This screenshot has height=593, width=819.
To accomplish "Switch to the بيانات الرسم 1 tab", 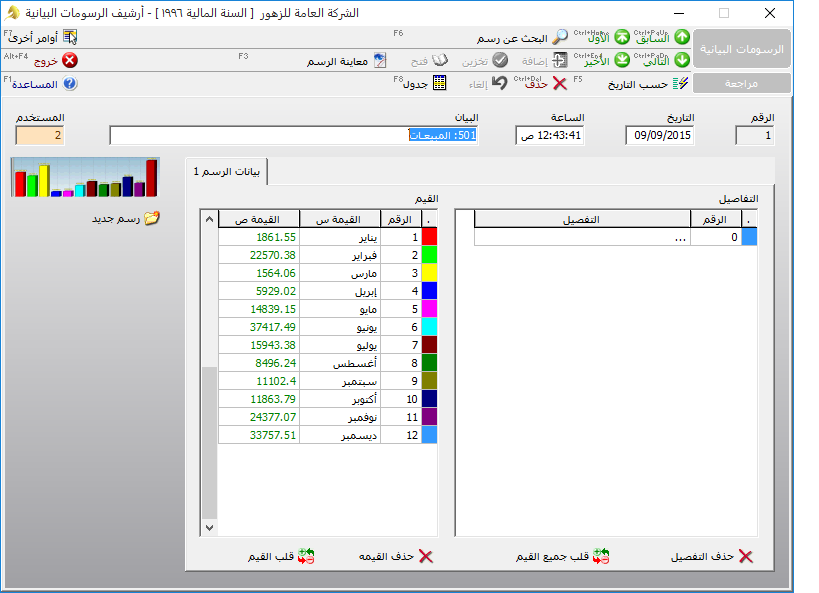I will pyautogui.click(x=227, y=171).
